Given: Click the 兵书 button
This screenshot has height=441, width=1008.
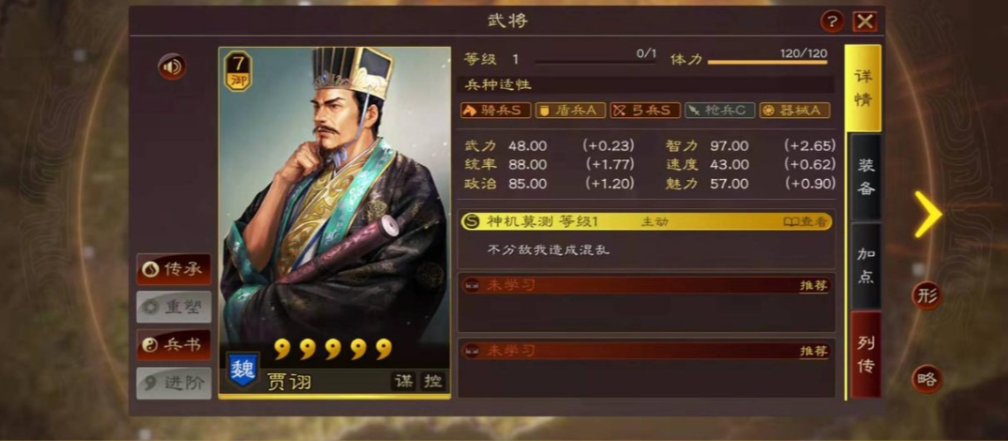Looking at the screenshot, I should point(174,345).
